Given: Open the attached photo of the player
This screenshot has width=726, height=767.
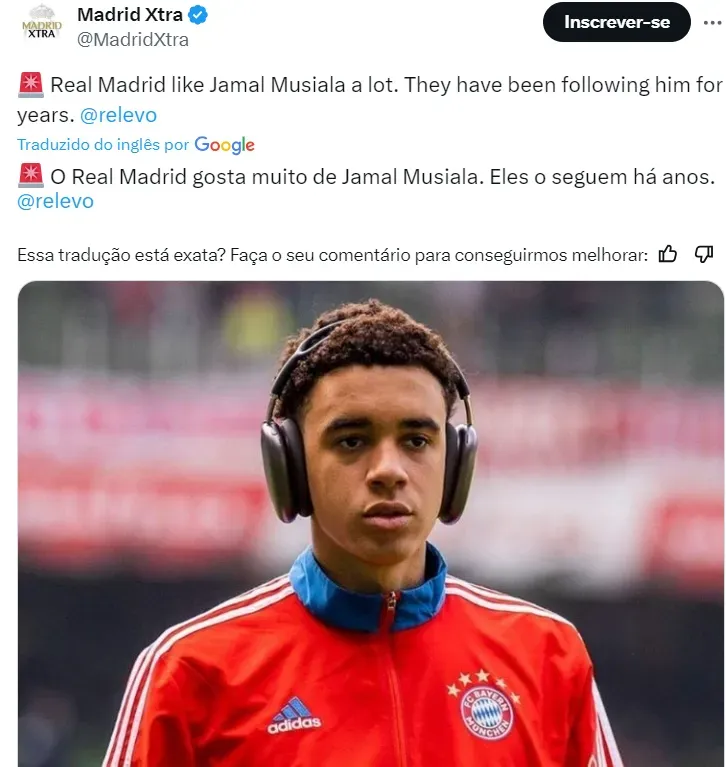Looking at the screenshot, I should click(371, 524).
